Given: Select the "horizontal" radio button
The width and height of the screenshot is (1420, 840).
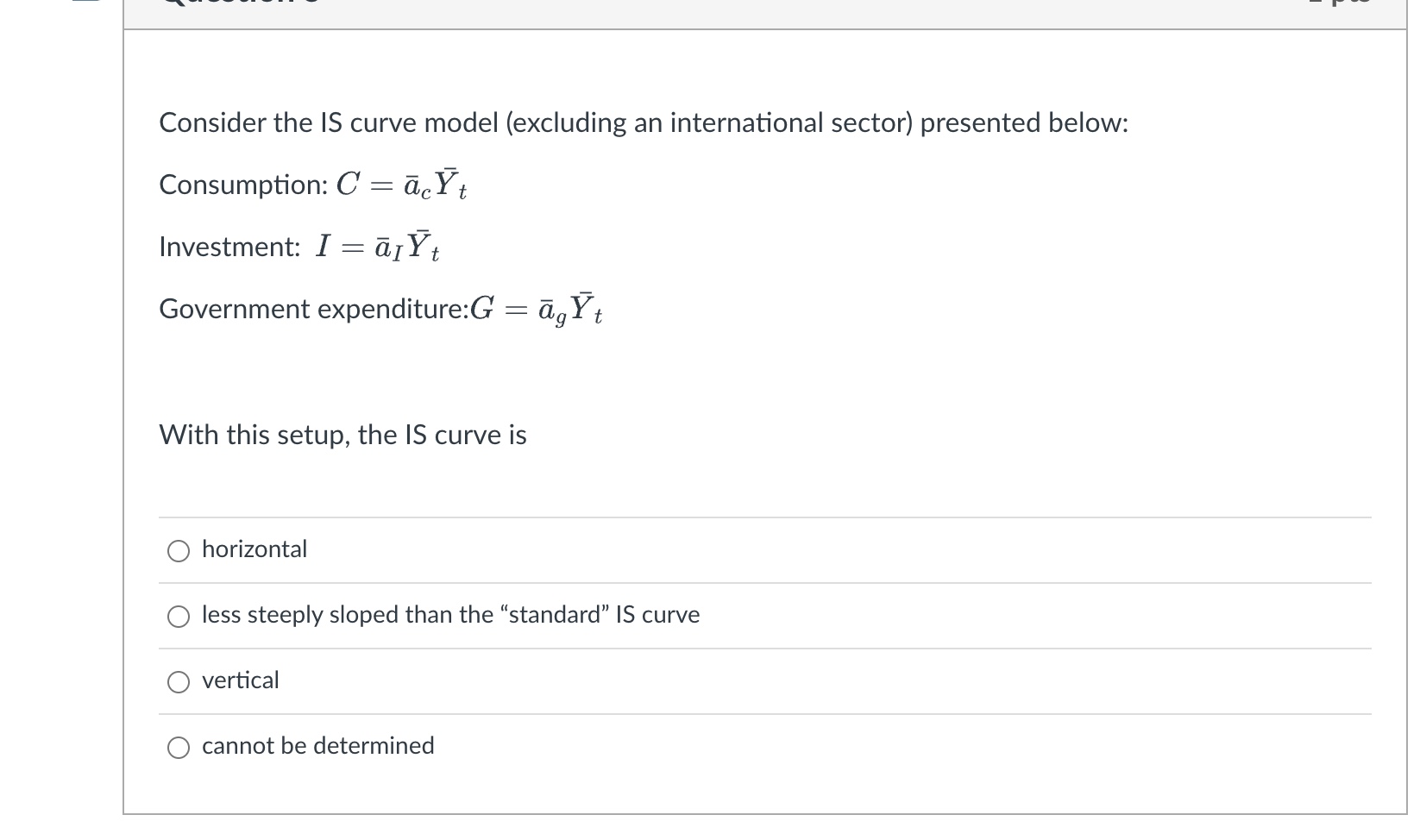Looking at the screenshot, I should 179,550.
